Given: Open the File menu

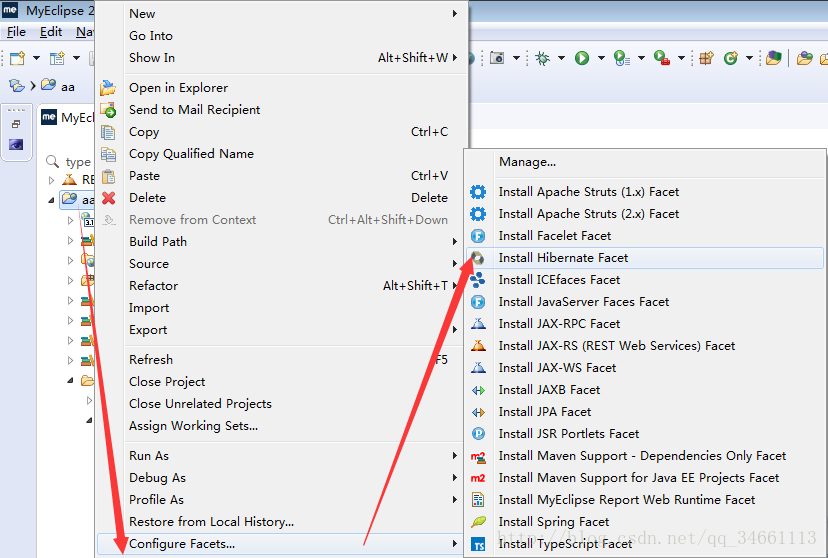Looking at the screenshot, I should (16, 32).
